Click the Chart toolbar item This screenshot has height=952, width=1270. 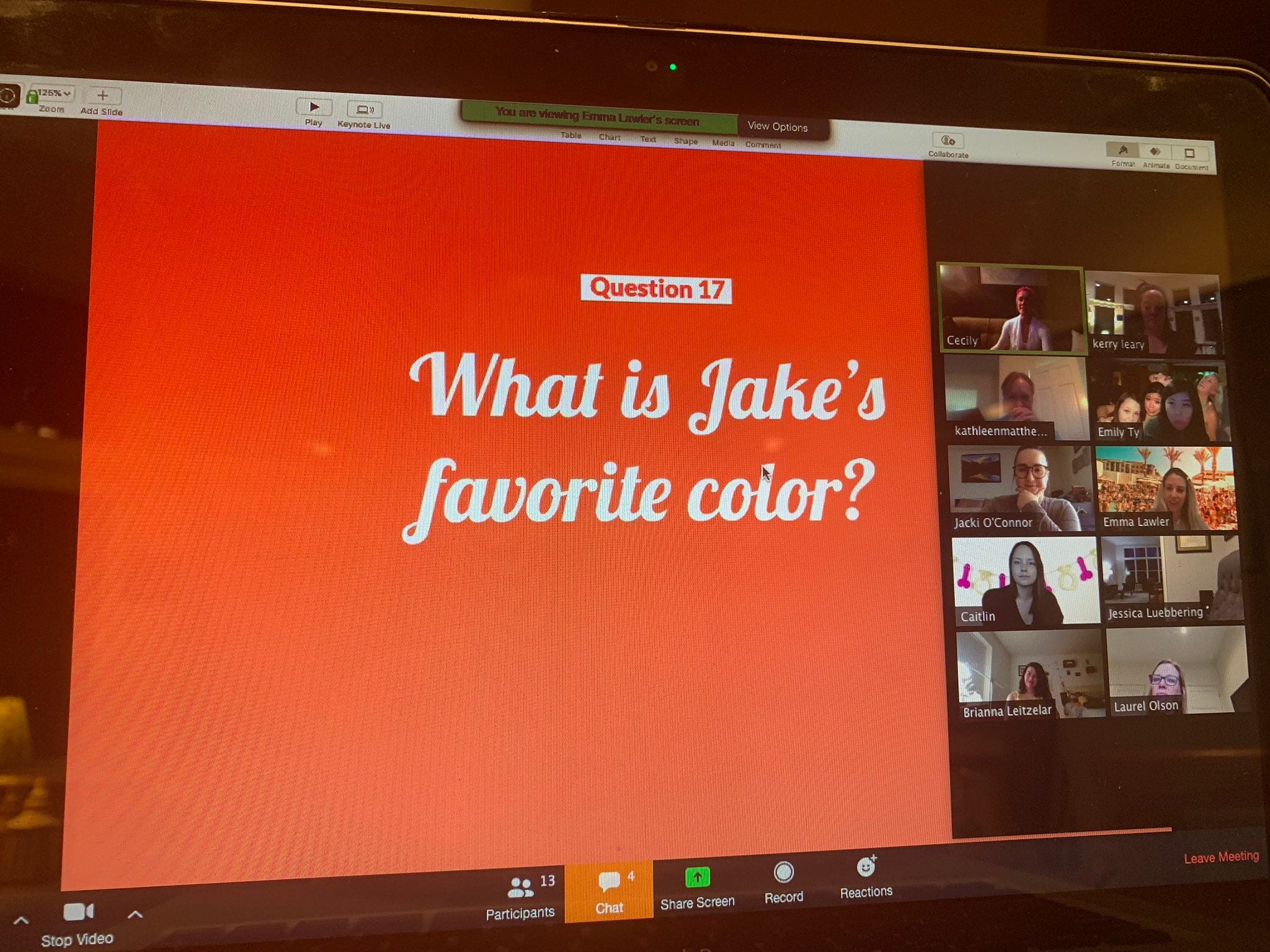pyautogui.click(x=610, y=137)
